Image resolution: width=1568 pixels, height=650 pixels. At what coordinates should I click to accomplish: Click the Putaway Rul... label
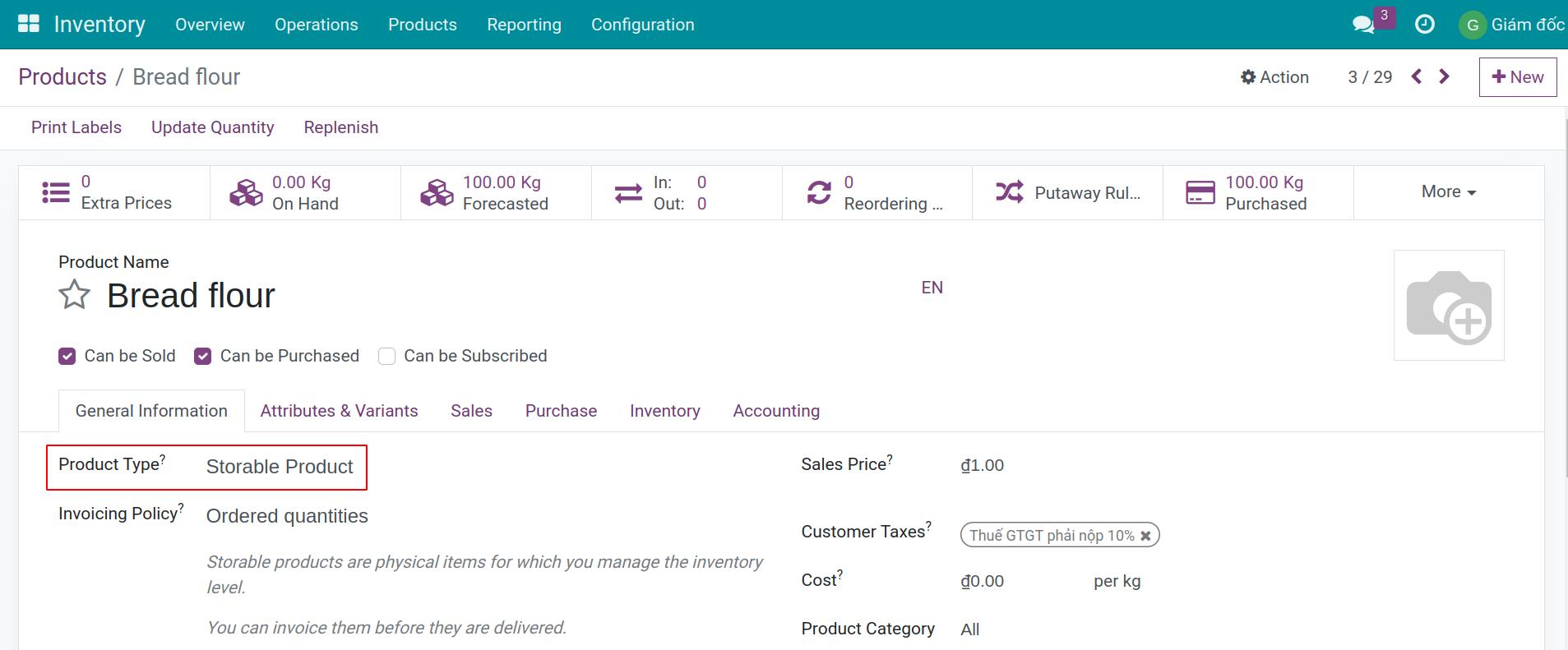(x=1087, y=193)
